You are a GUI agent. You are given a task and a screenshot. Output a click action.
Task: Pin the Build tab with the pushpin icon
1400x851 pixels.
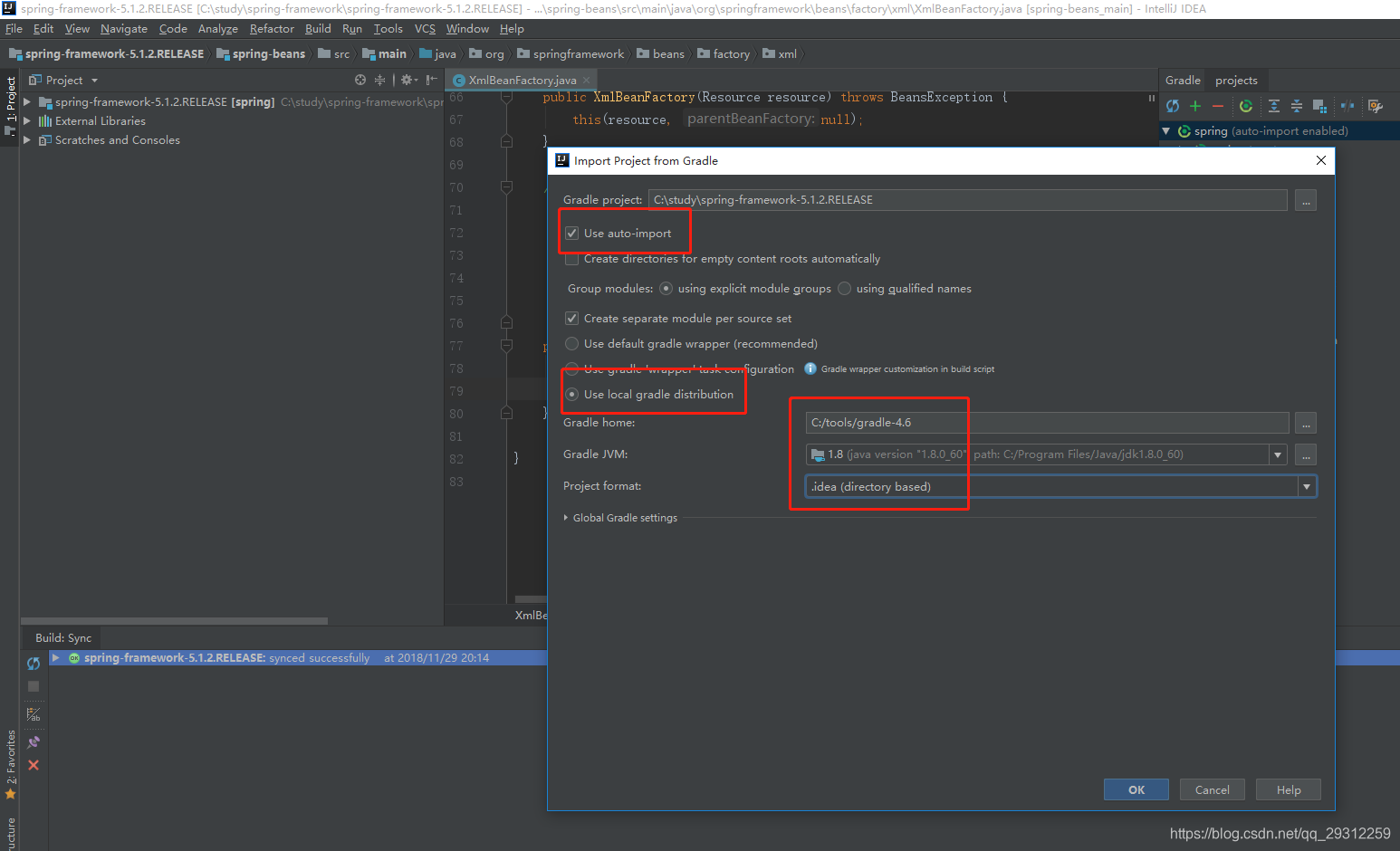[34, 742]
